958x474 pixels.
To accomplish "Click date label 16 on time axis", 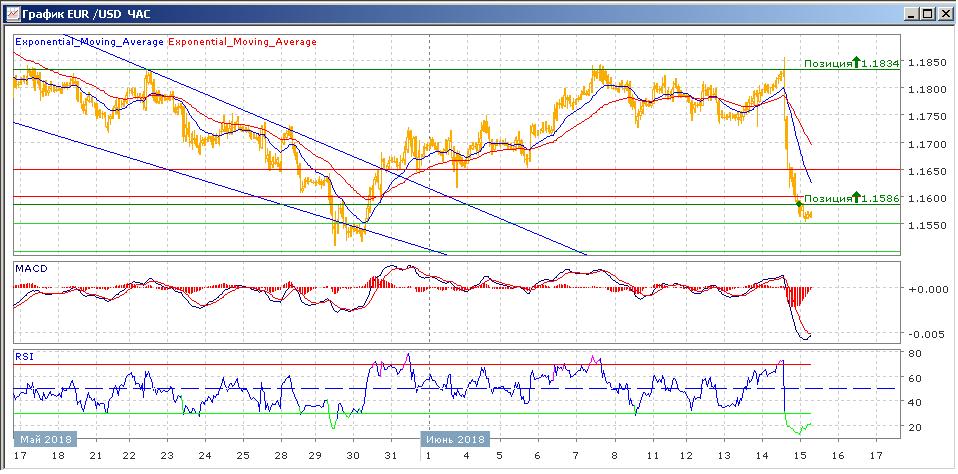I will point(838,456).
